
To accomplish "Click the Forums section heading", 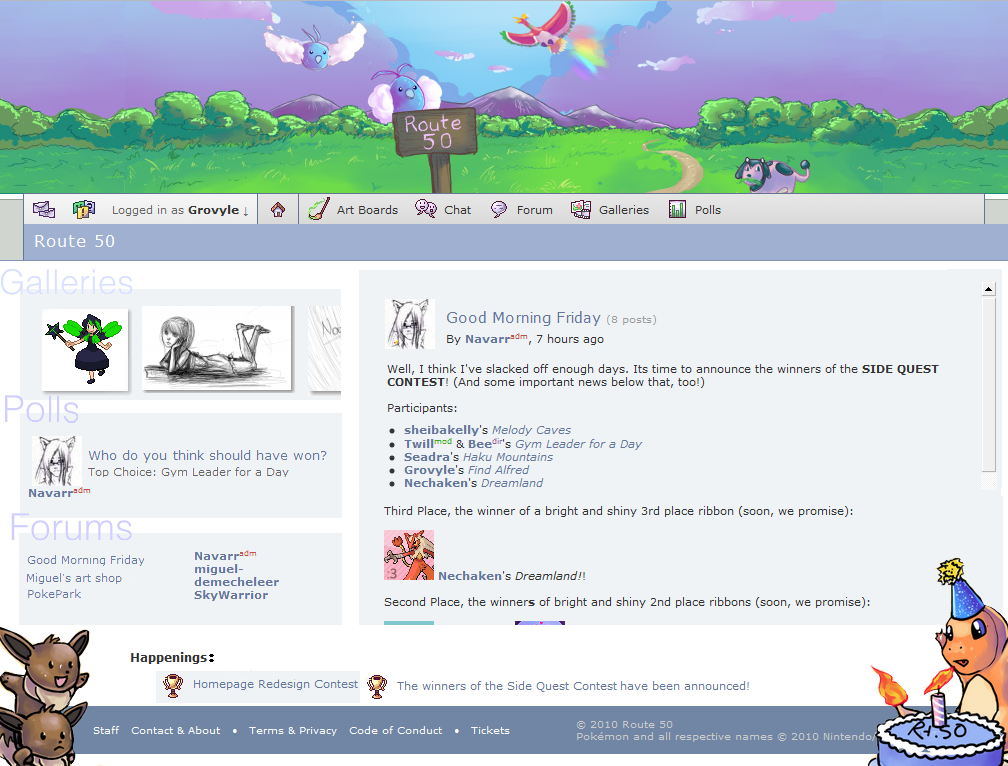I will coord(71,528).
